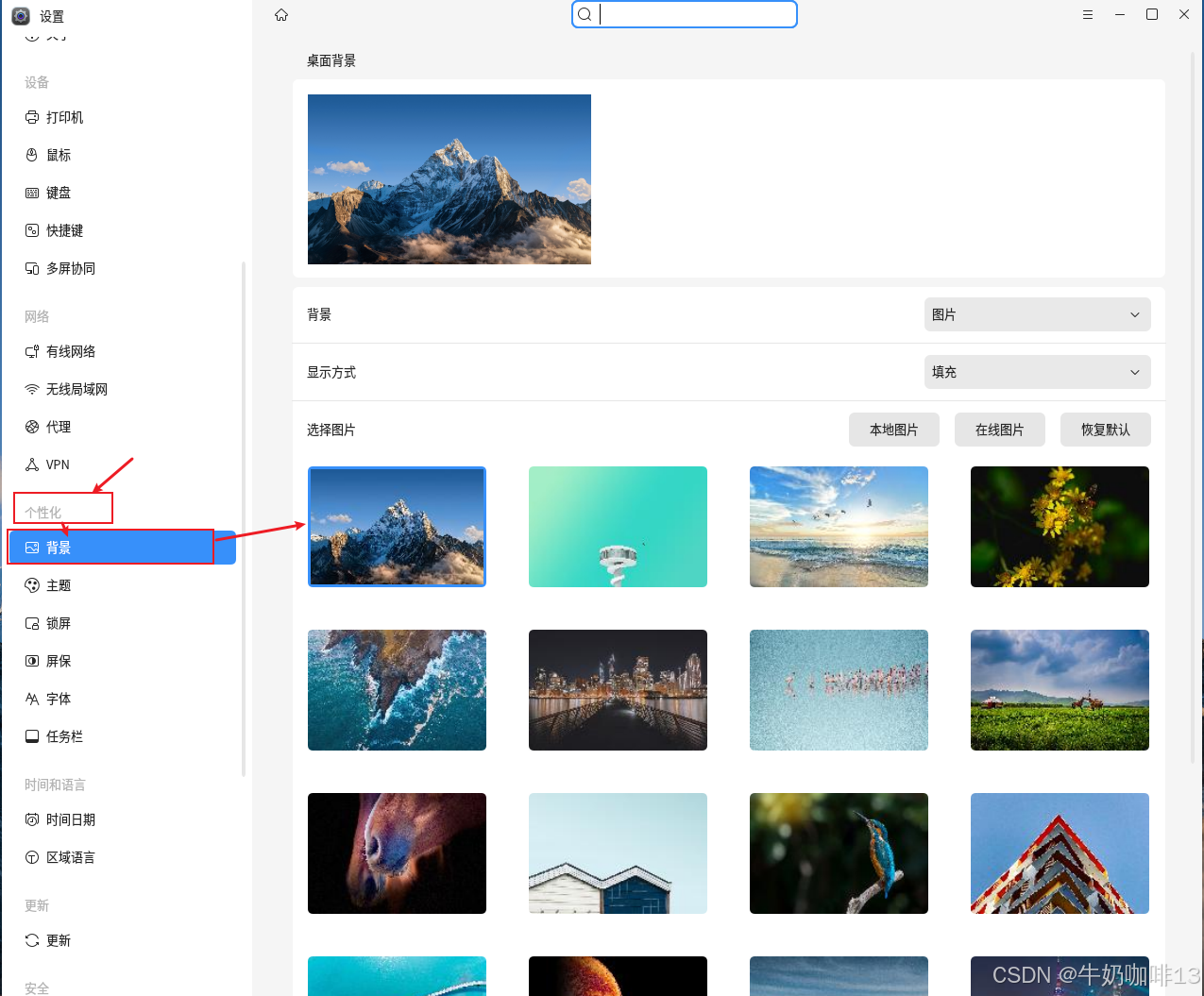
Task: Click the magnifier icon in search box
Action: coord(585,14)
